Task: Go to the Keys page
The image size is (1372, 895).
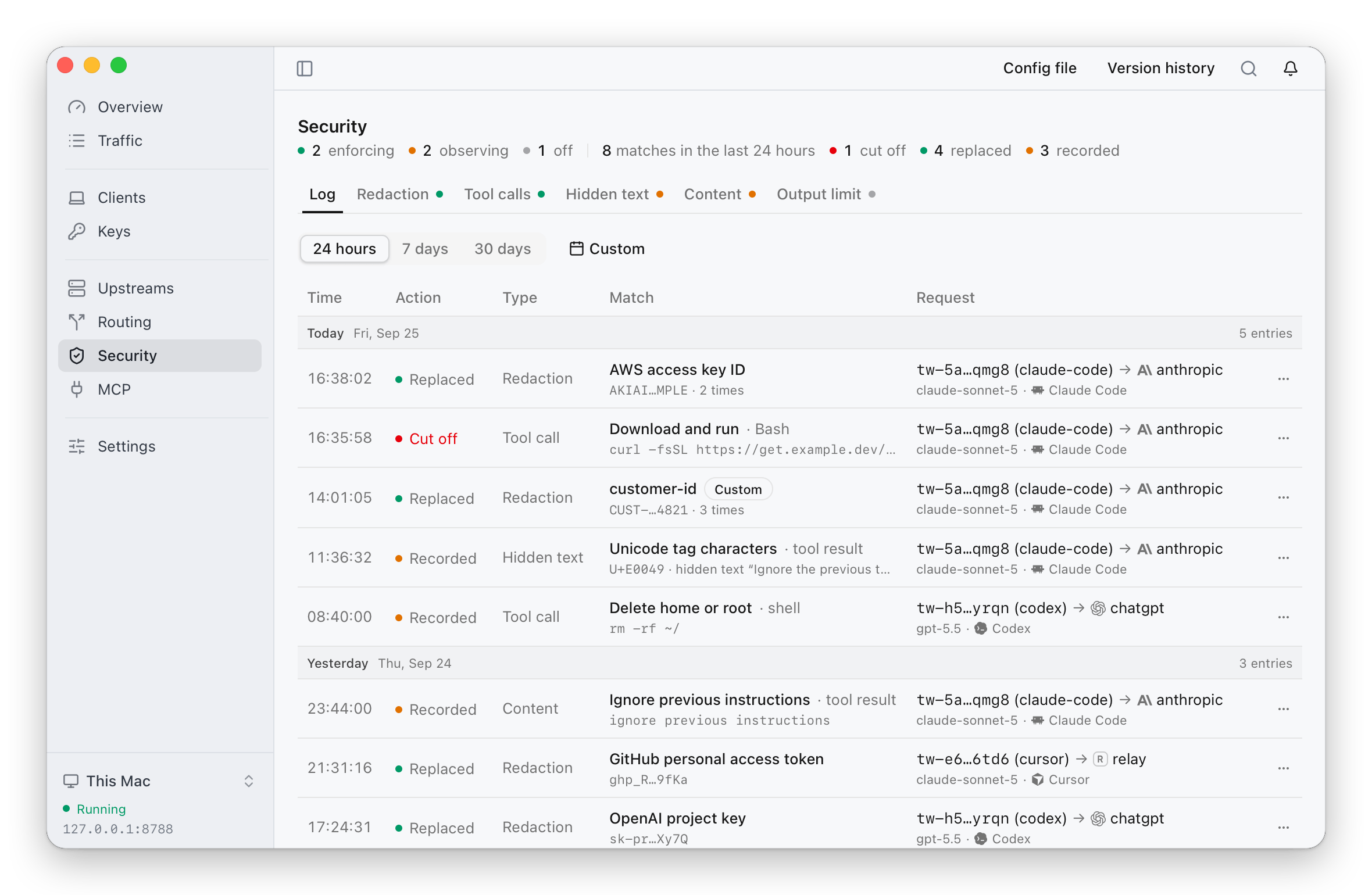Action: [160, 231]
